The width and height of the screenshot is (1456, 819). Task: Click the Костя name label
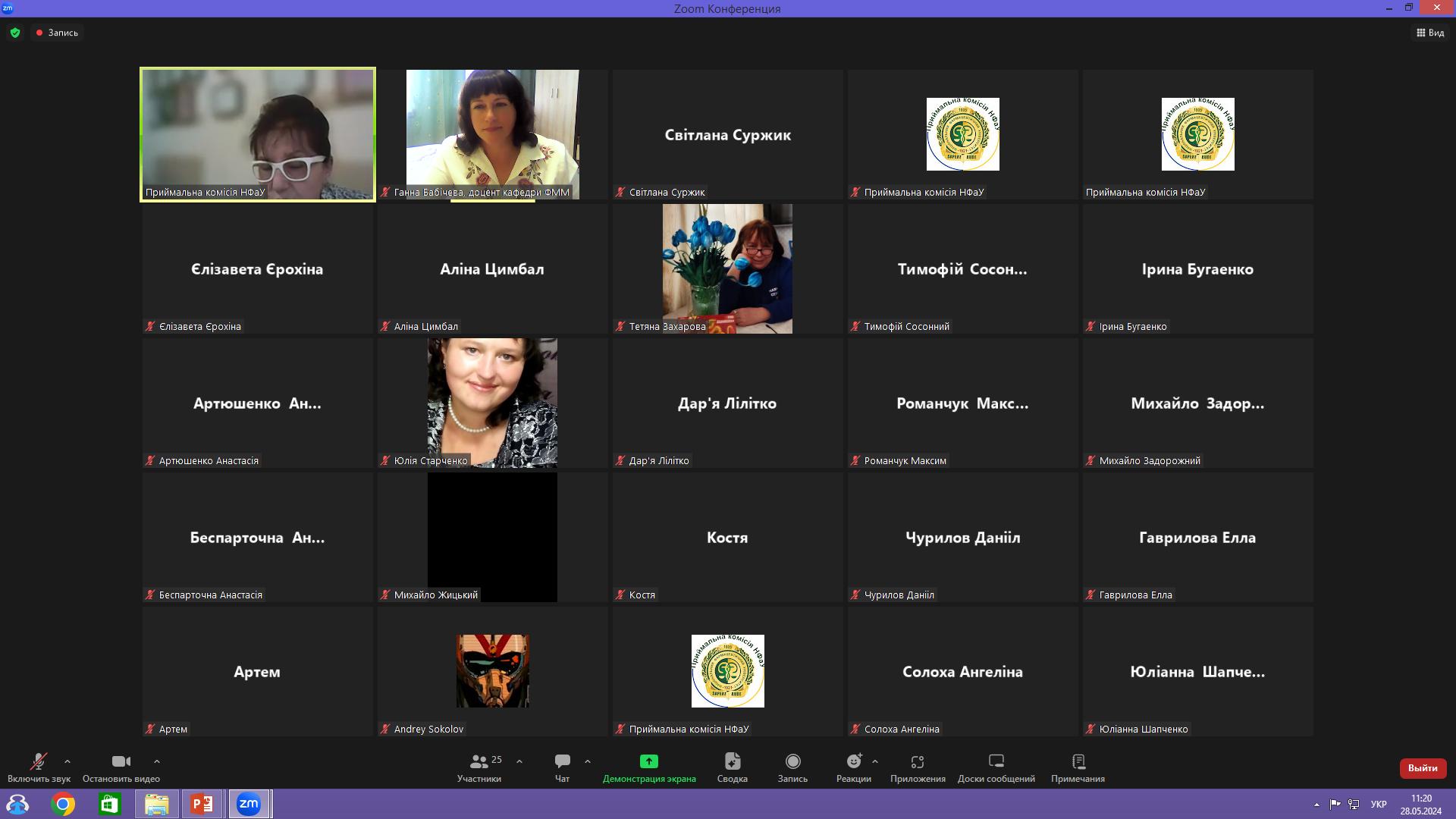tap(642, 595)
